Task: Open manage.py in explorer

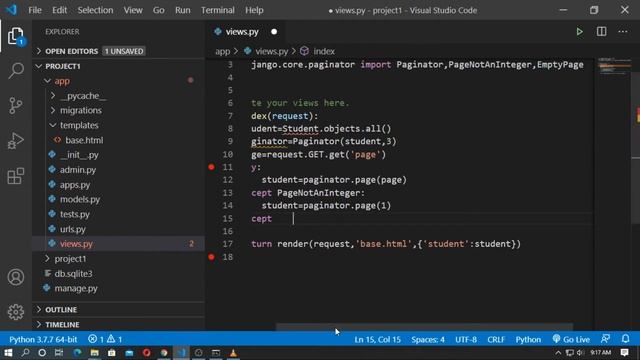Action: (118, 288)
